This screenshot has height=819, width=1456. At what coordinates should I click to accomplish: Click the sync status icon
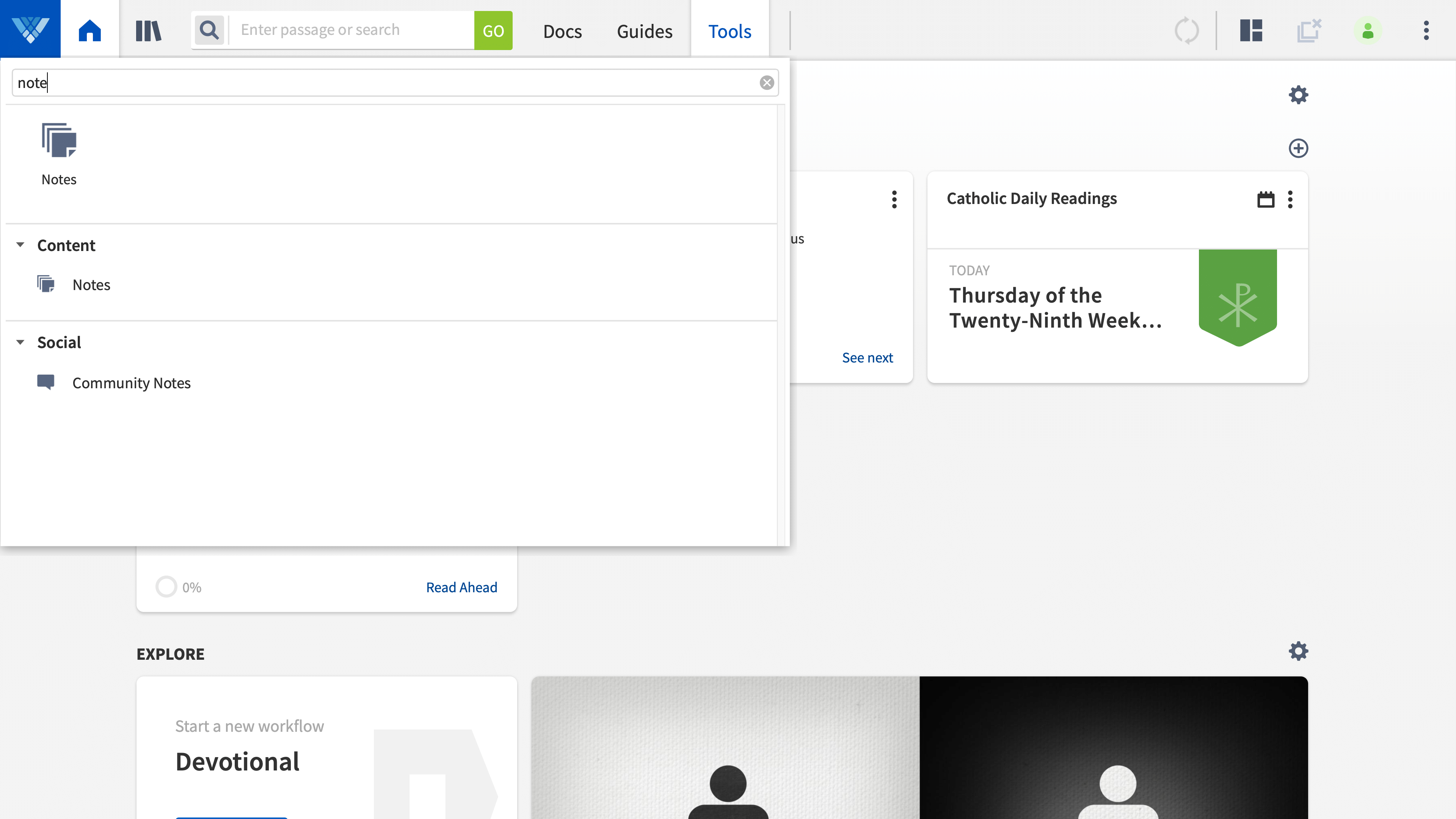[1186, 30]
